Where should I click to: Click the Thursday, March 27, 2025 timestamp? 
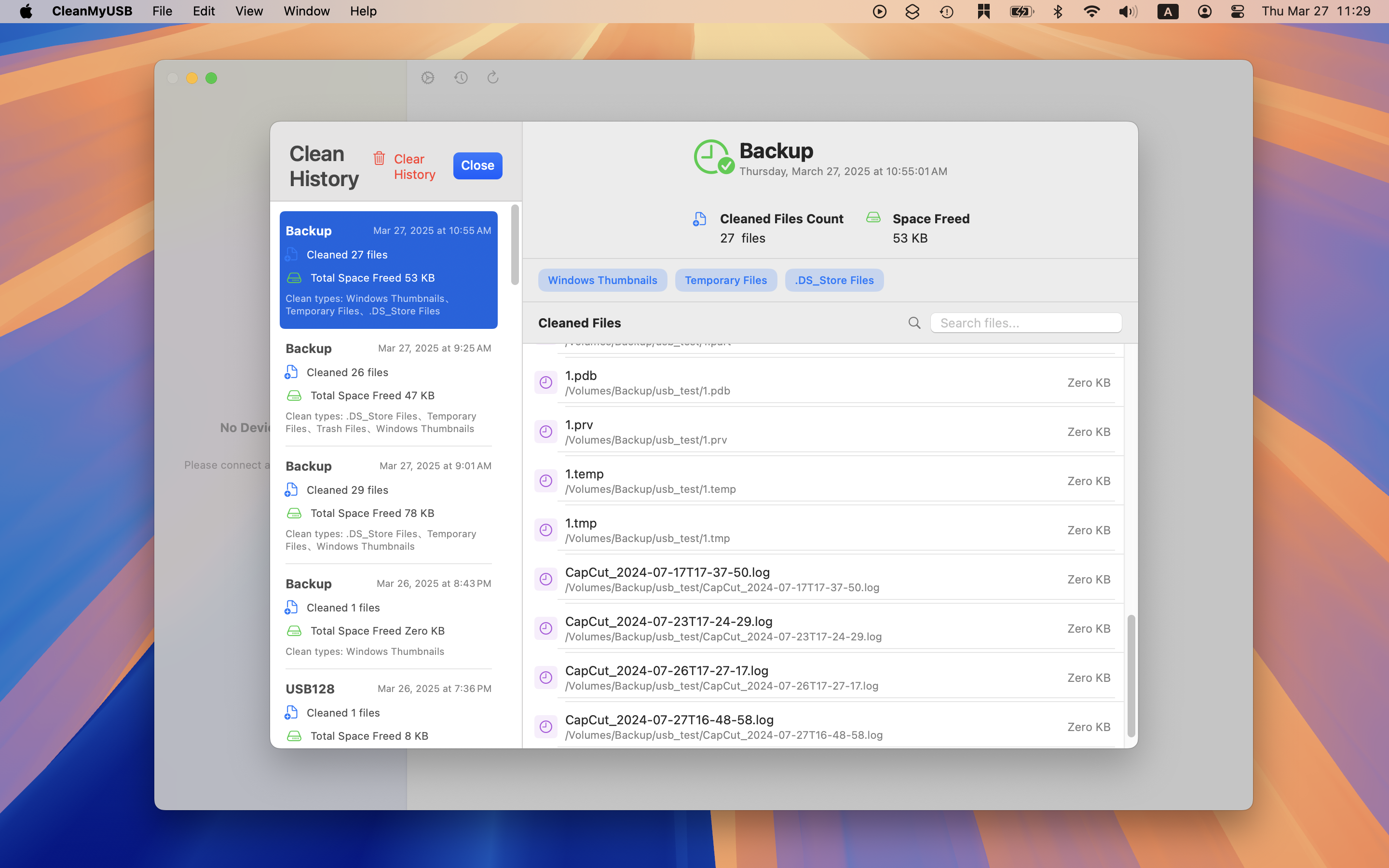pos(843,171)
